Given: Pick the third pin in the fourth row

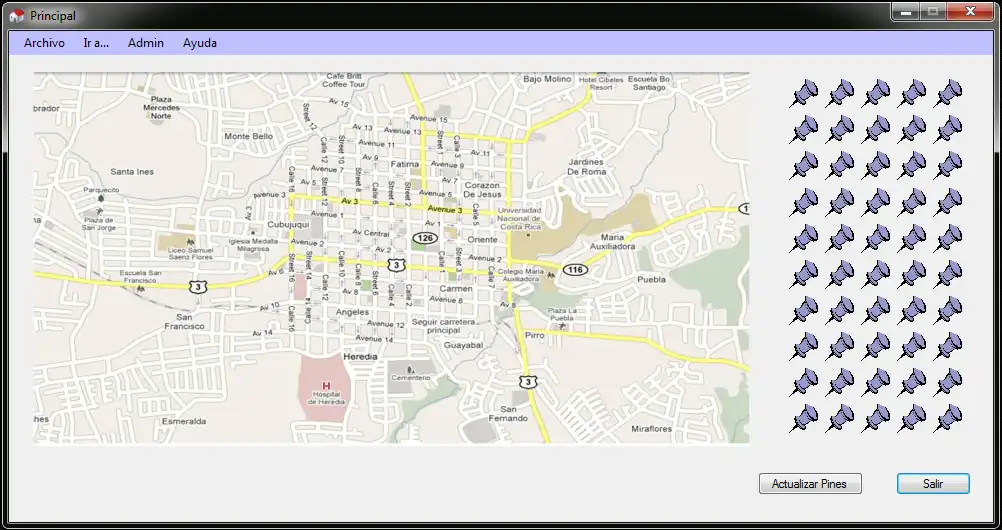Looking at the screenshot, I should click(876, 202).
